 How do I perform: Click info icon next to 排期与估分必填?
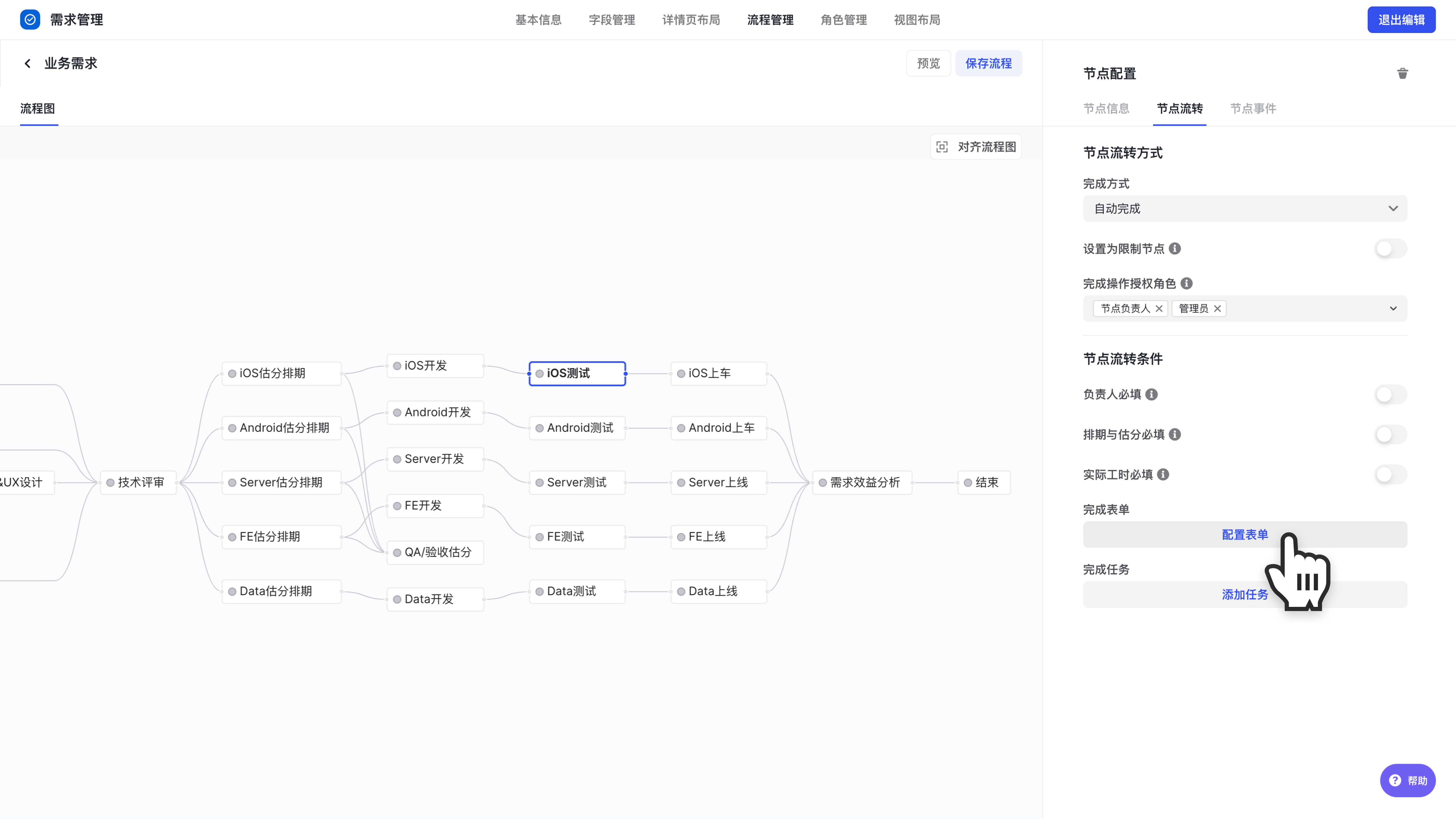point(1174,435)
